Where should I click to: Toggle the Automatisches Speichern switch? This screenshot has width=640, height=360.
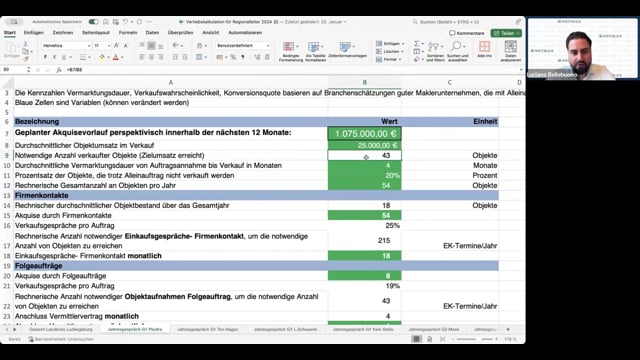[93, 22]
